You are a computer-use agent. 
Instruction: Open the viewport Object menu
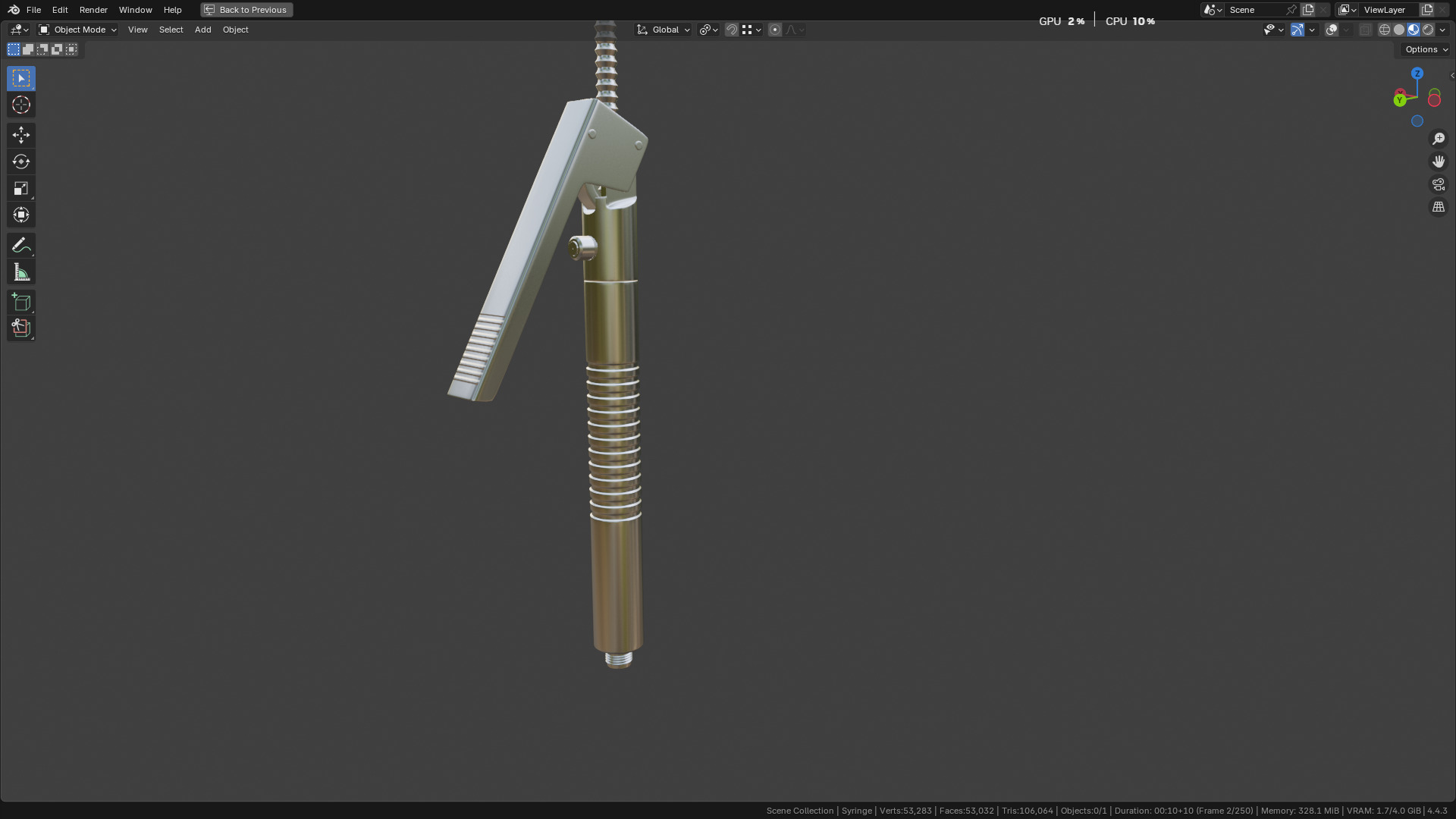235,30
